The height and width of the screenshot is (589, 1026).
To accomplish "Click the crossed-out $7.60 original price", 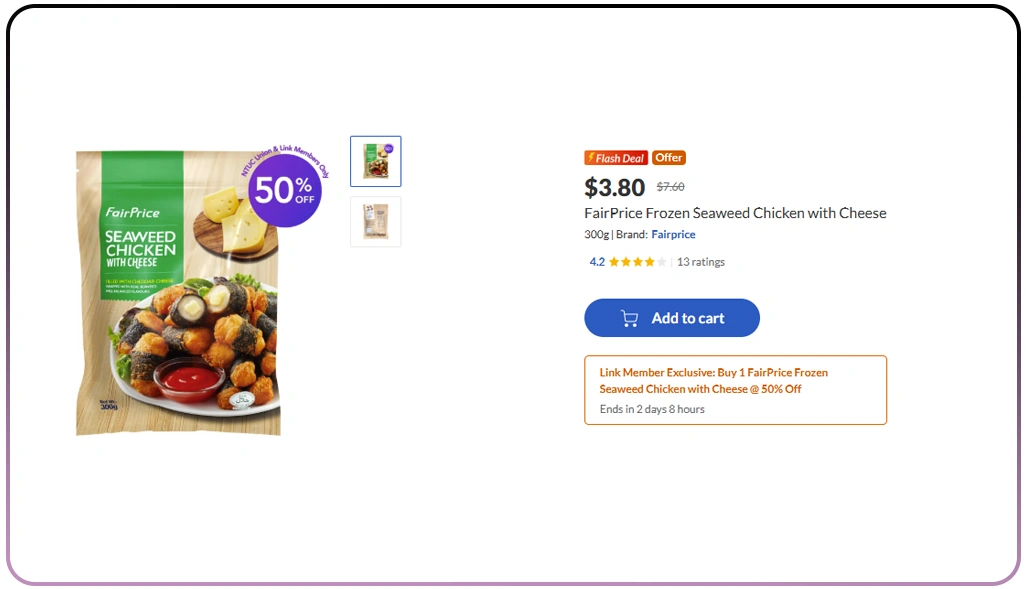I will click(x=670, y=187).
